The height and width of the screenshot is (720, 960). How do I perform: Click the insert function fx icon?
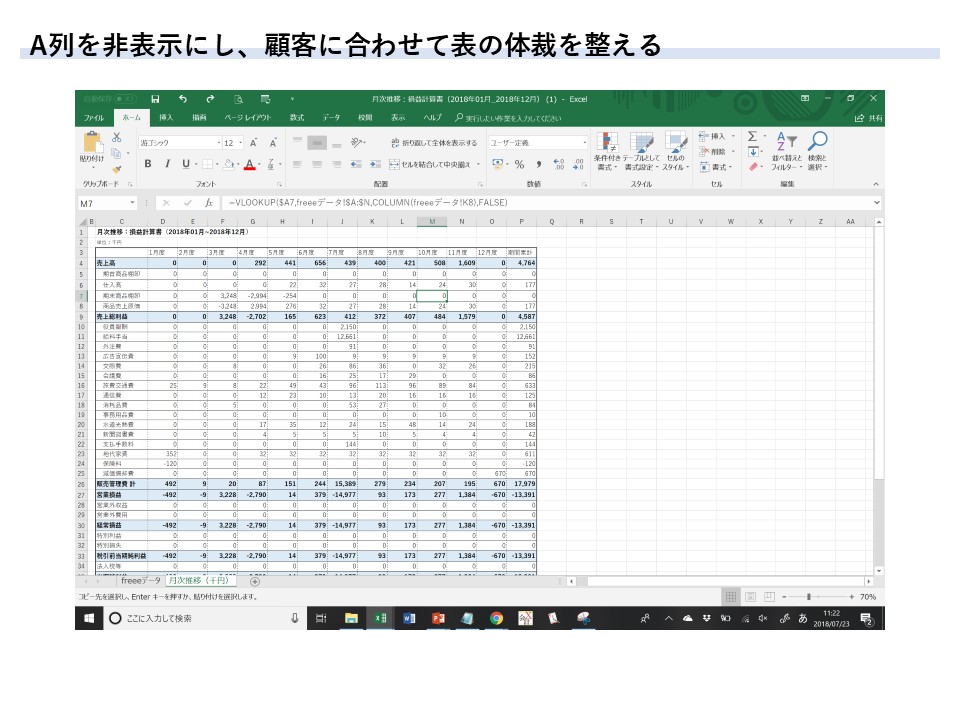(x=209, y=202)
